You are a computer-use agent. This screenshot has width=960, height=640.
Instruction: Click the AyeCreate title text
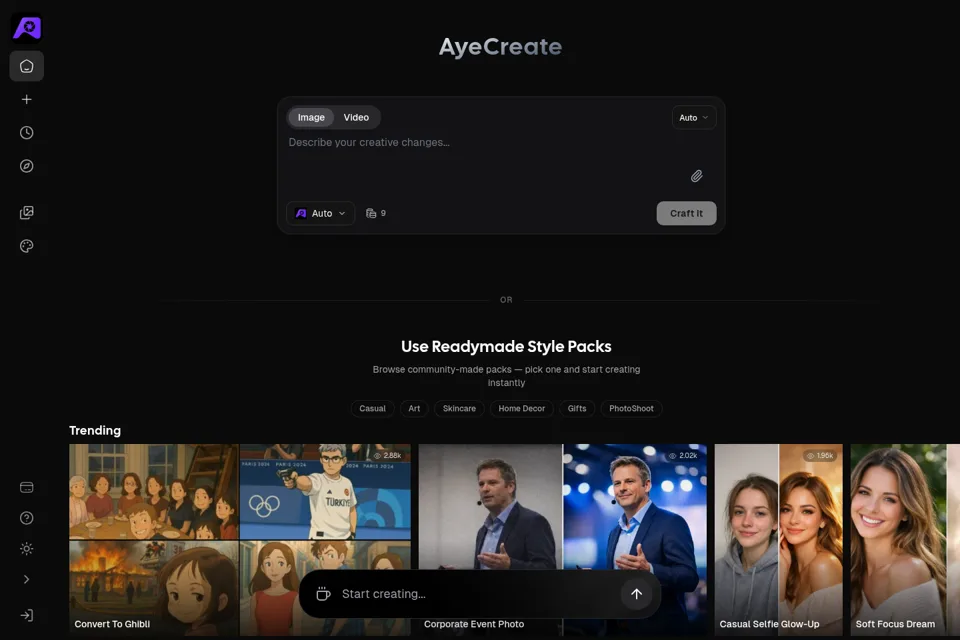click(x=500, y=47)
